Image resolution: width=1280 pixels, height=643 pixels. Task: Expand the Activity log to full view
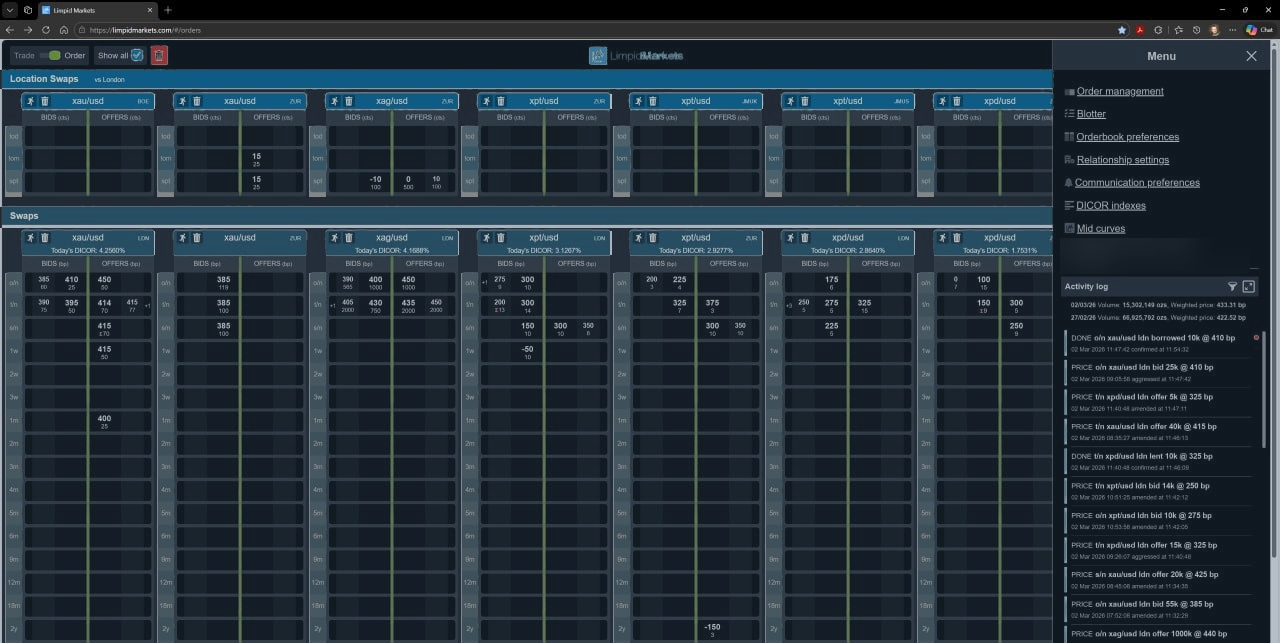1249,287
